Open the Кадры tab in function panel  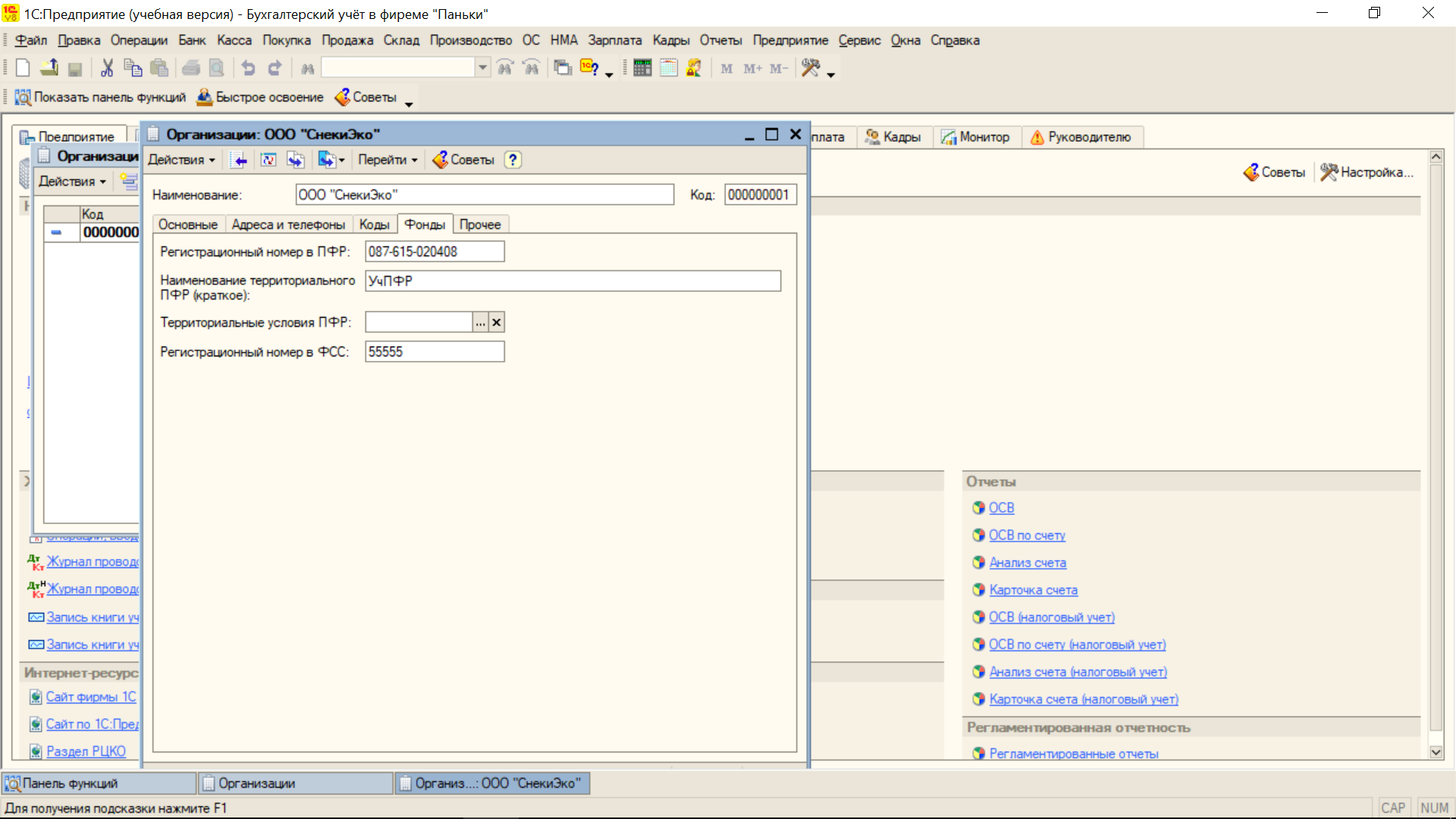tap(893, 137)
